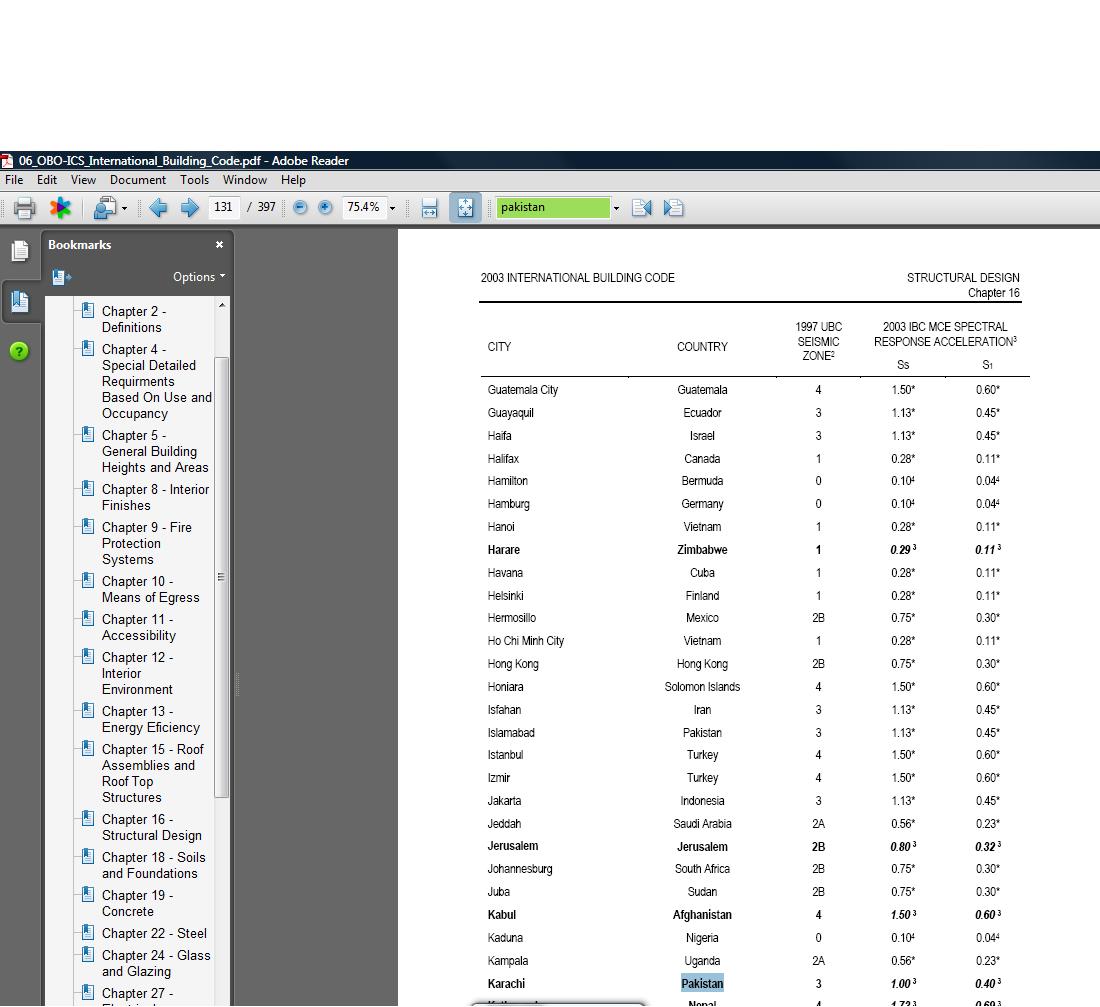Image resolution: width=1100 pixels, height=1007 pixels.
Task: Open the find options dropdown arrow
Action: tap(616, 209)
